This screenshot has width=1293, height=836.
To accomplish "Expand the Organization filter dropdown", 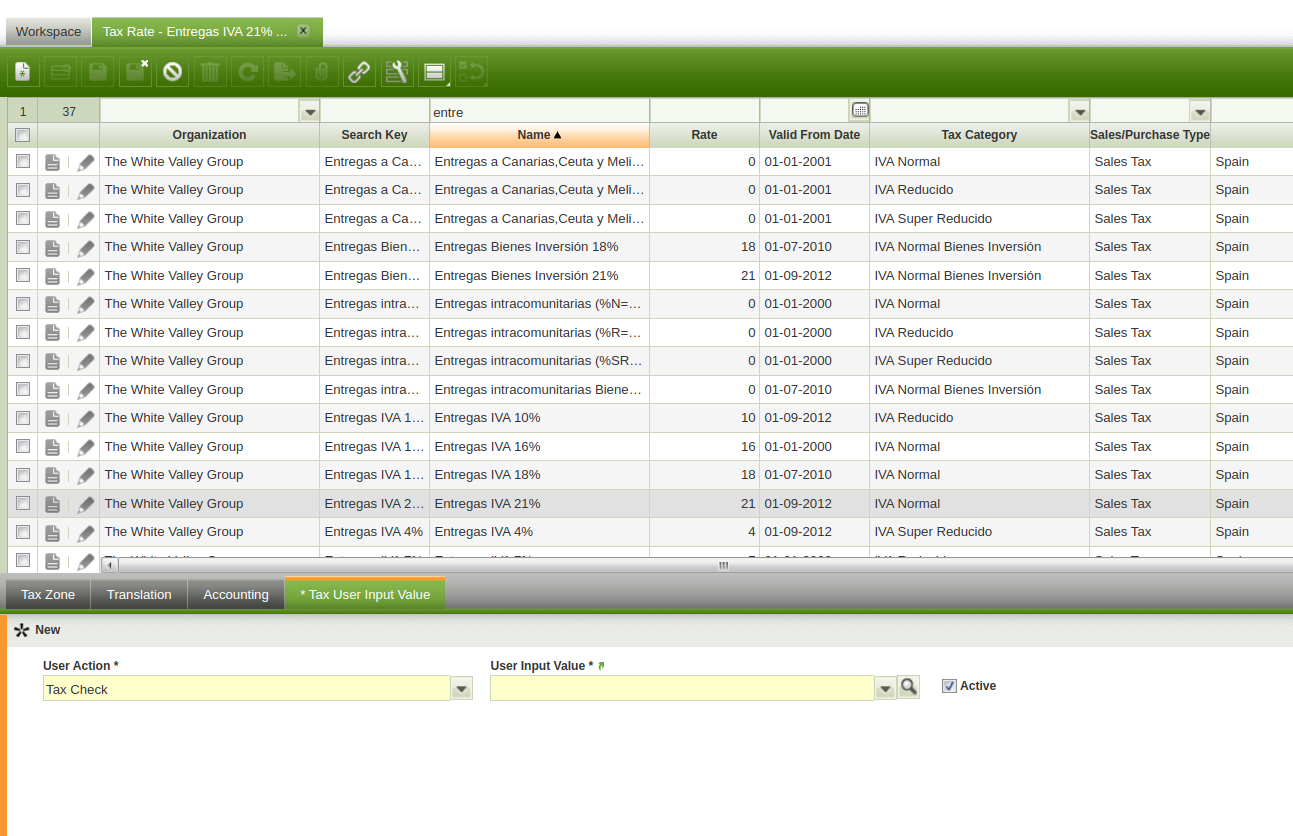I will tap(310, 111).
